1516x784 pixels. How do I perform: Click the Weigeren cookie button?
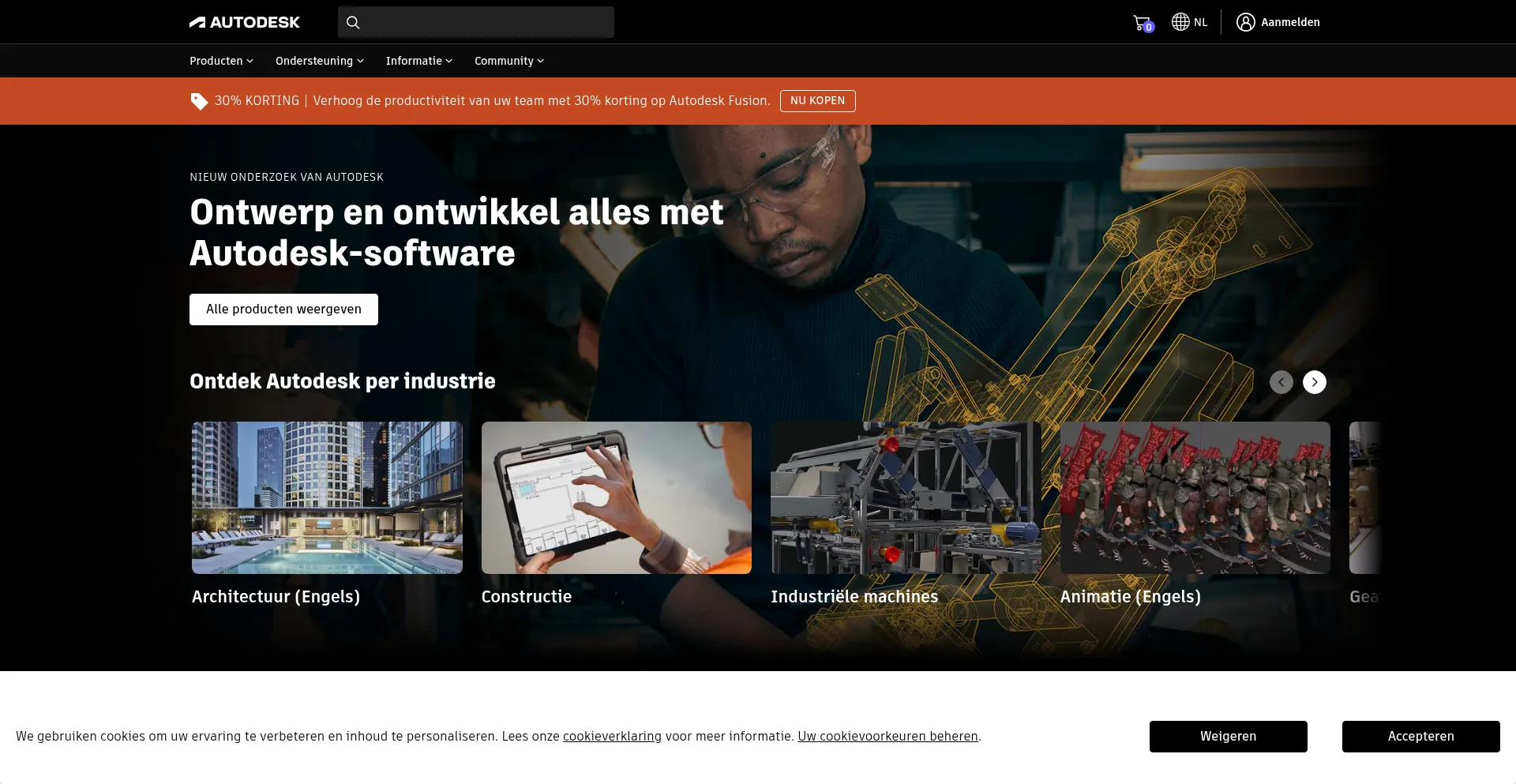coord(1228,737)
